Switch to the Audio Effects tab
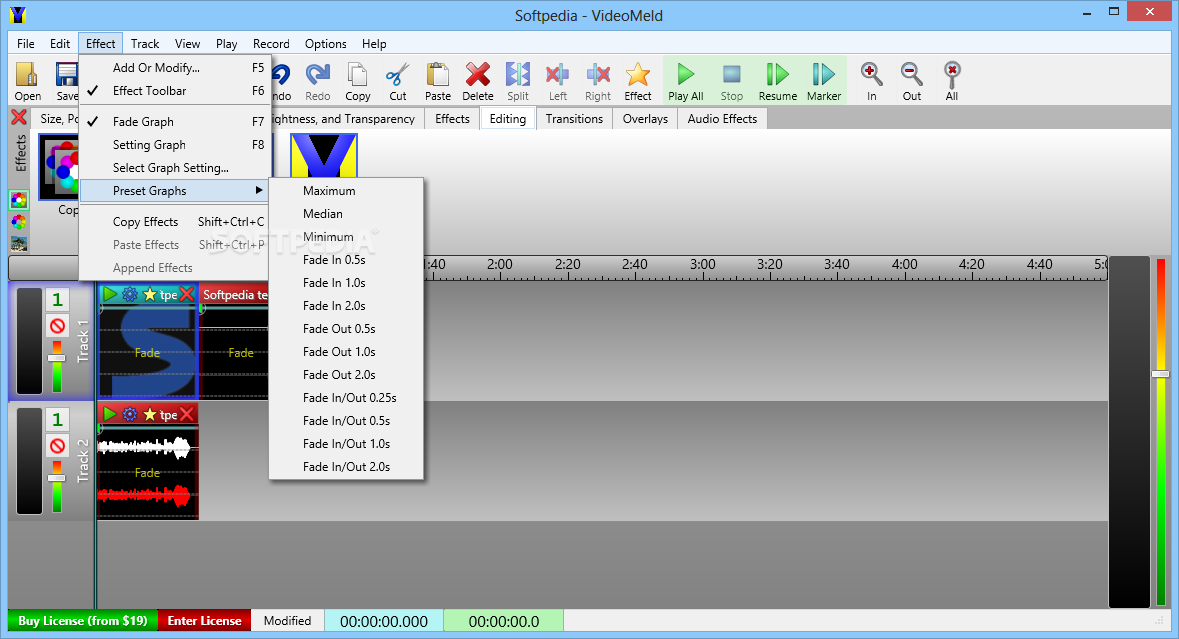Screen dimensions: 1179x639 point(722,119)
